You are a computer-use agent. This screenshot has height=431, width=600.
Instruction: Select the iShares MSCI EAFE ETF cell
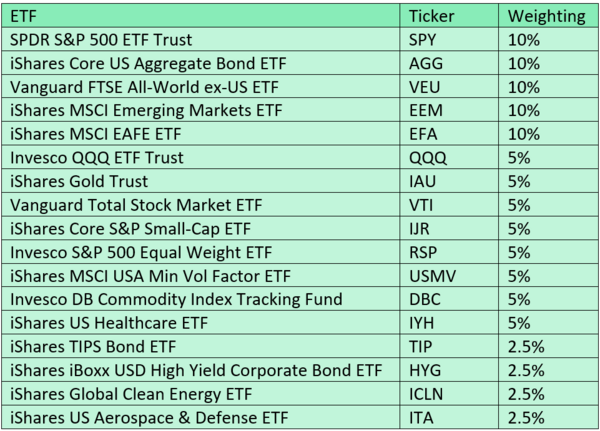tap(201, 134)
